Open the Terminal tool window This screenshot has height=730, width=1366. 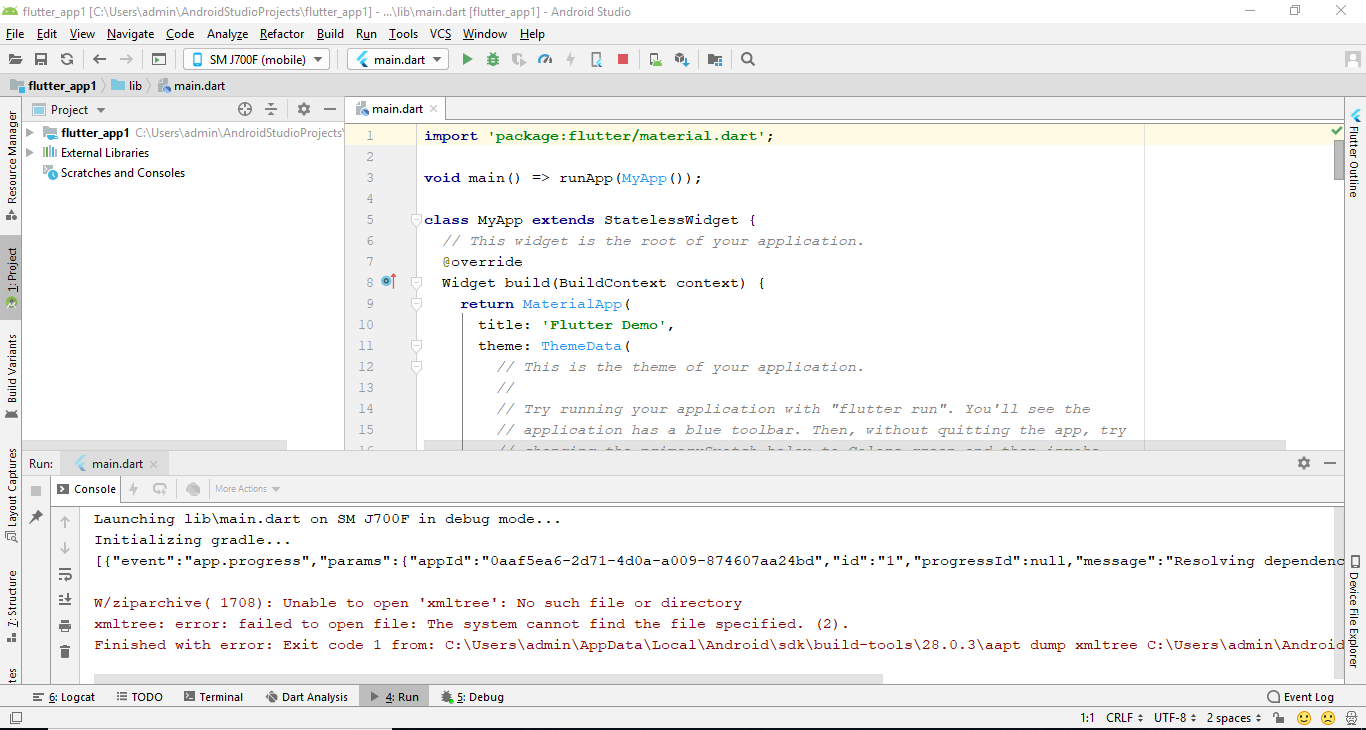213,697
